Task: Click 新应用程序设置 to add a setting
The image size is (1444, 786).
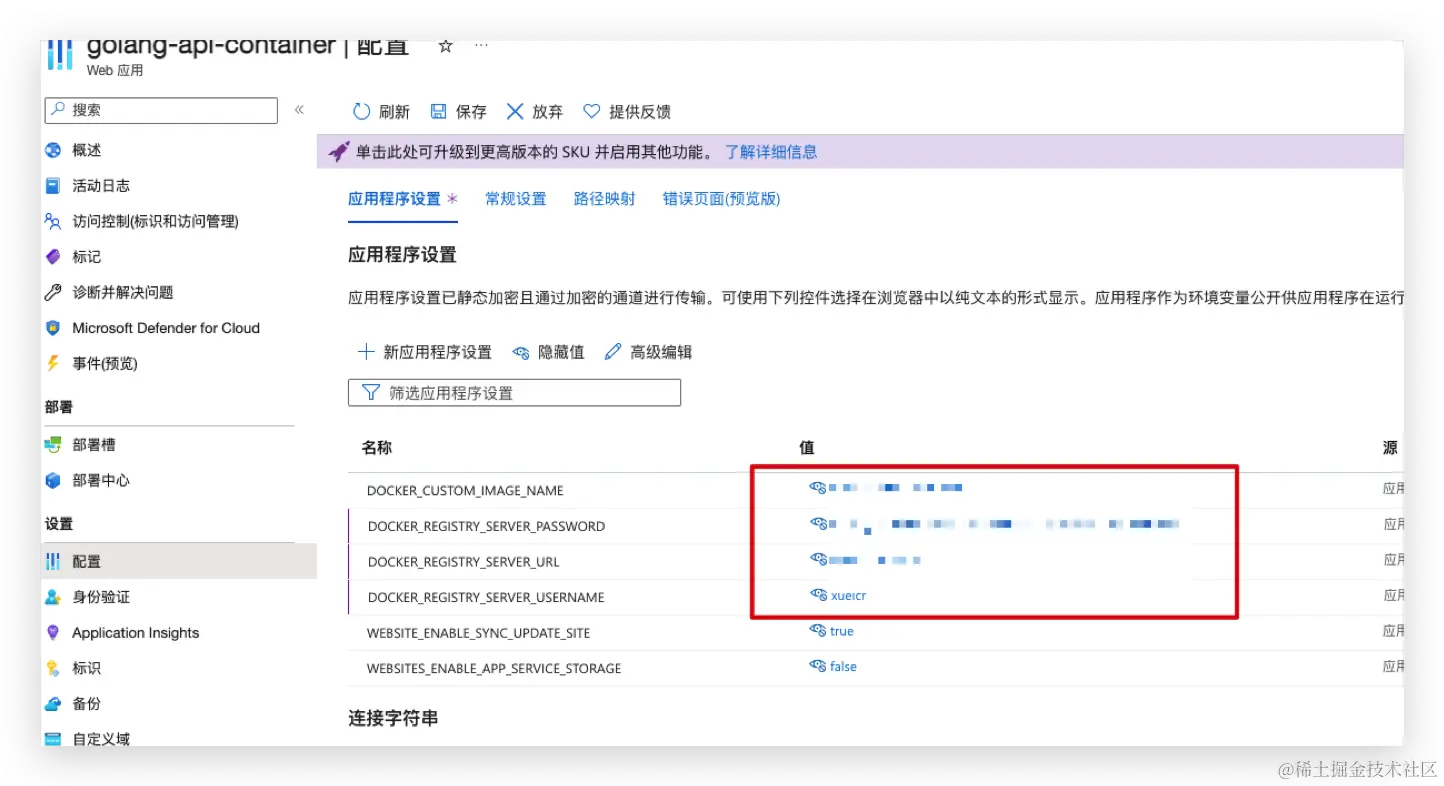Action: [425, 352]
